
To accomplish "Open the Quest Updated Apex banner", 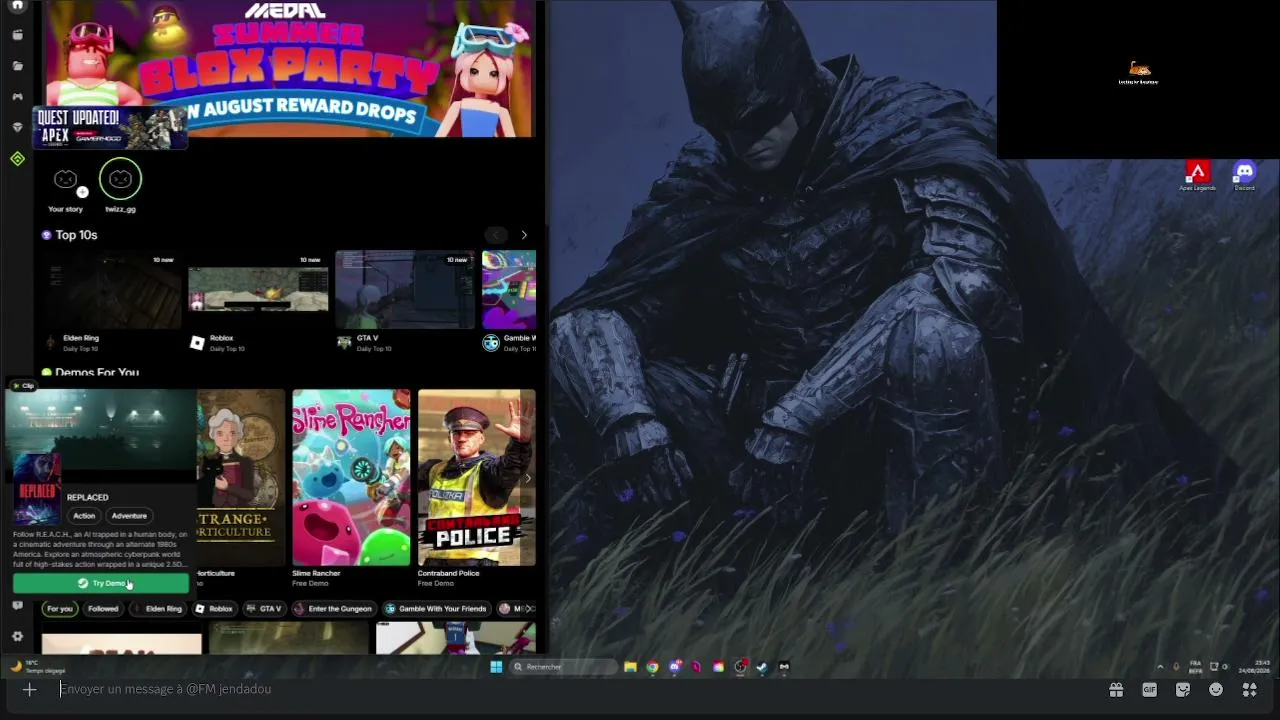I will click(110, 128).
